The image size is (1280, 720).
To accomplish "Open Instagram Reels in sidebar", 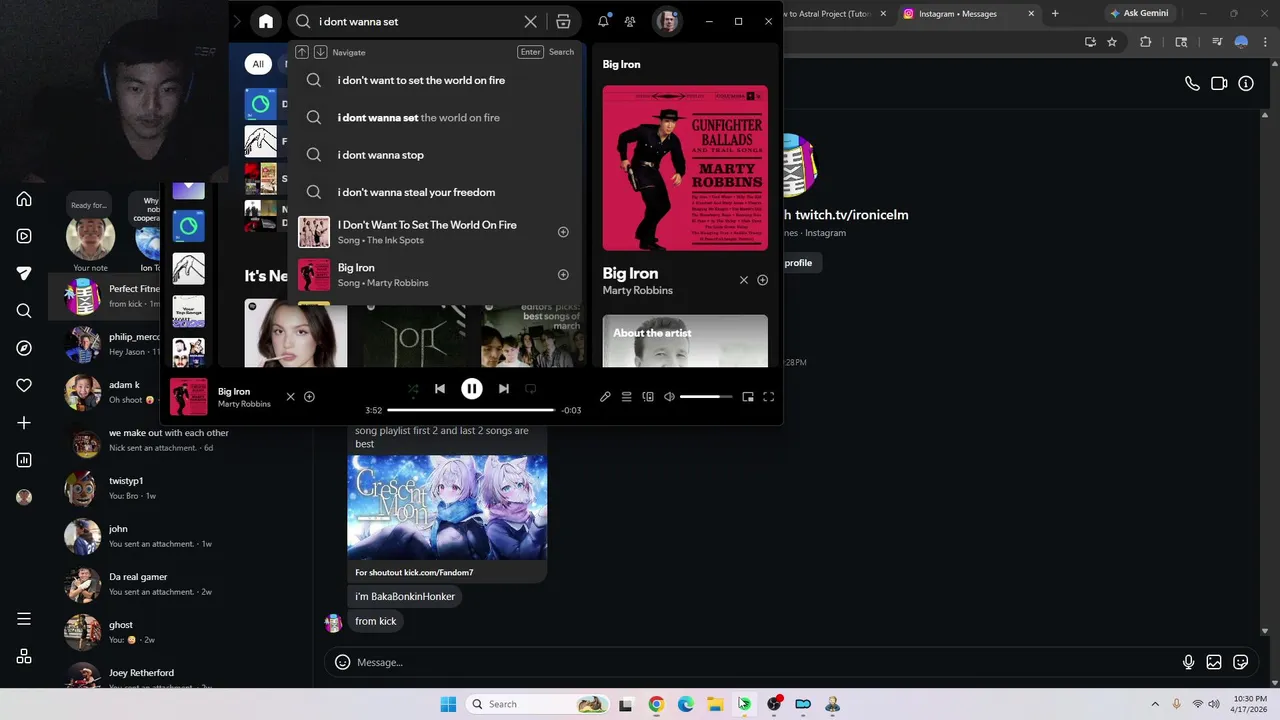I will click(24, 236).
